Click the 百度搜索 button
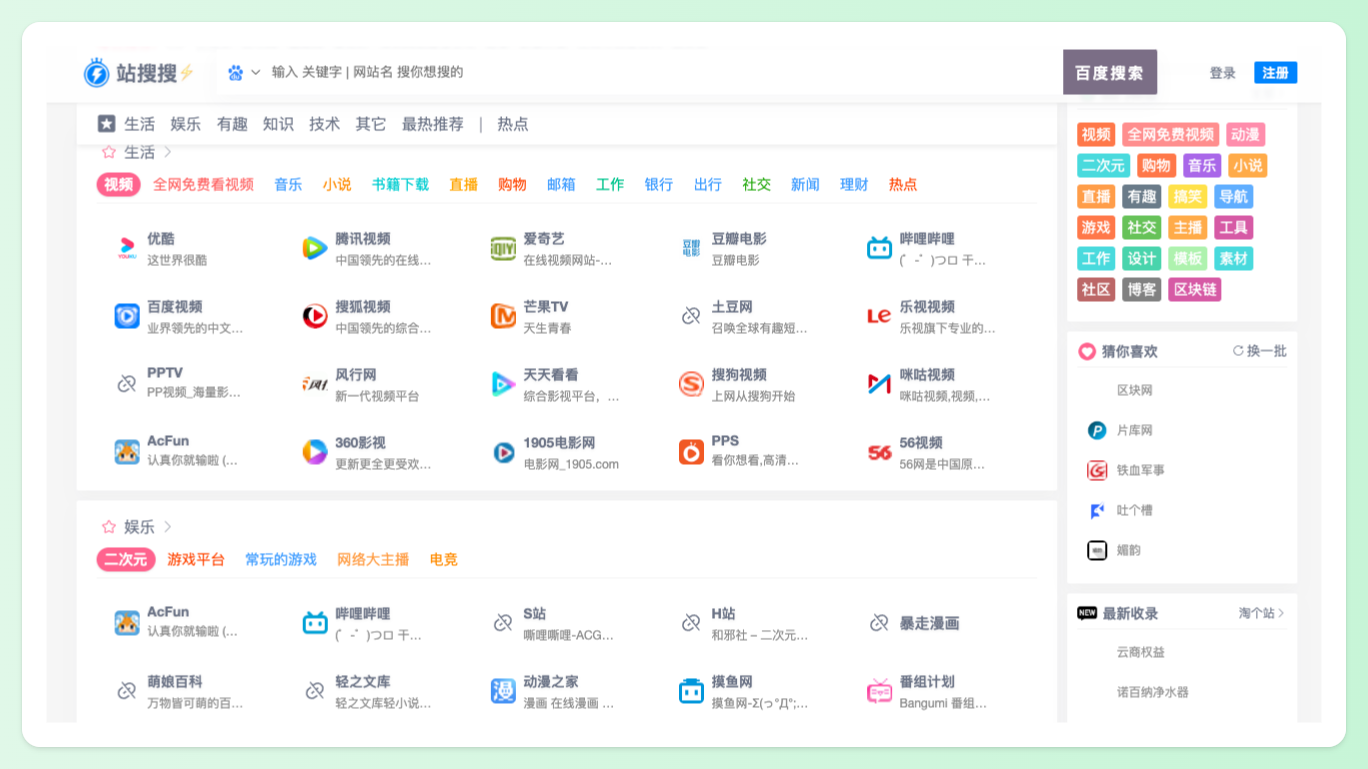This screenshot has height=769, width=1368. click(1109, 72)
